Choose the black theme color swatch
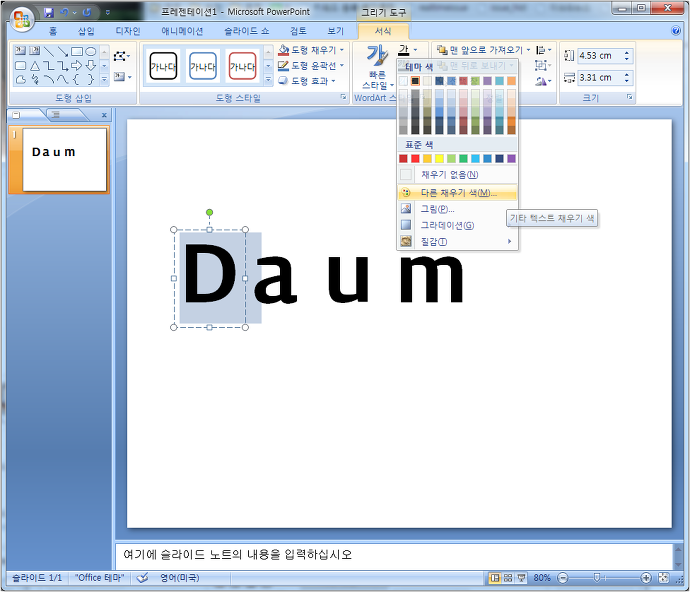Screen dimensions: 690x592 tap(415, 81)
